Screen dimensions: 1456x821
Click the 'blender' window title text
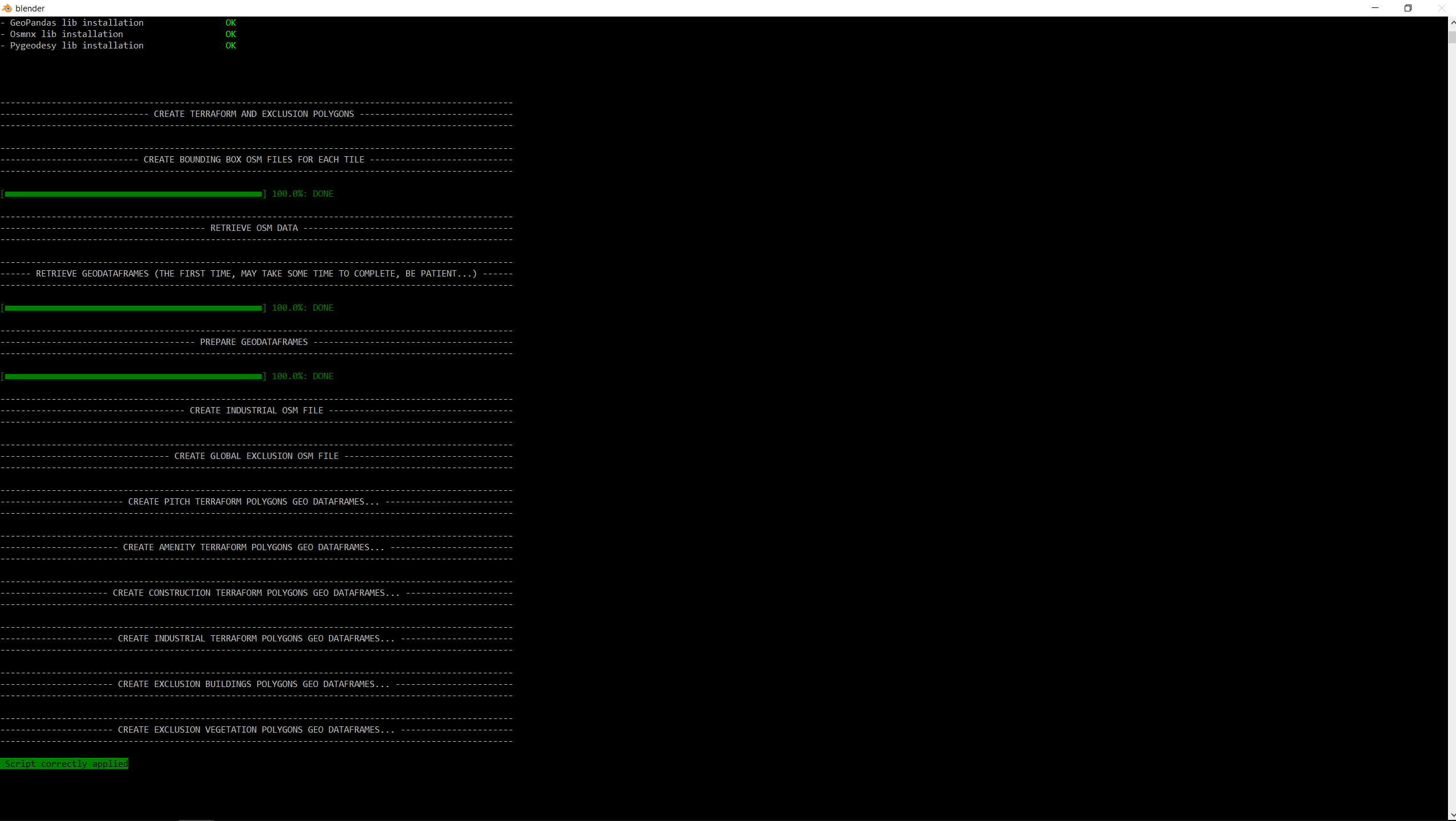[x=30, y=9]
